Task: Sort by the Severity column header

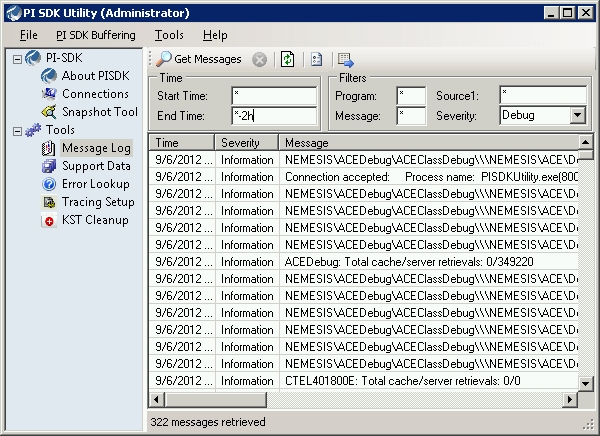Action: pos(245,143)
